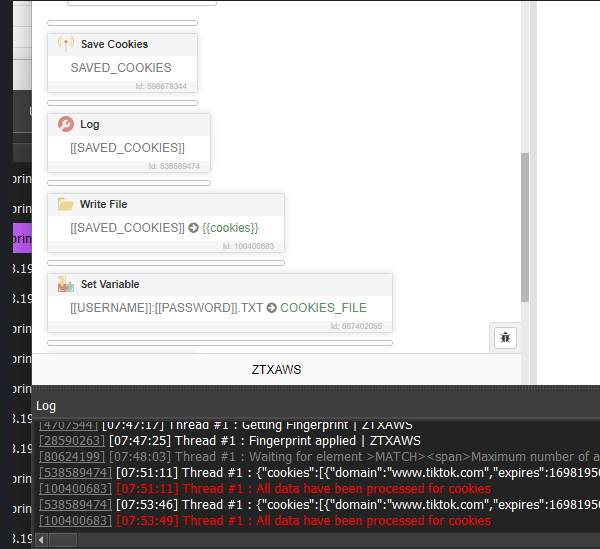Select the Save Cookies action title
Image resolution: width=600 pixels, height=549 pixels.
114,44
